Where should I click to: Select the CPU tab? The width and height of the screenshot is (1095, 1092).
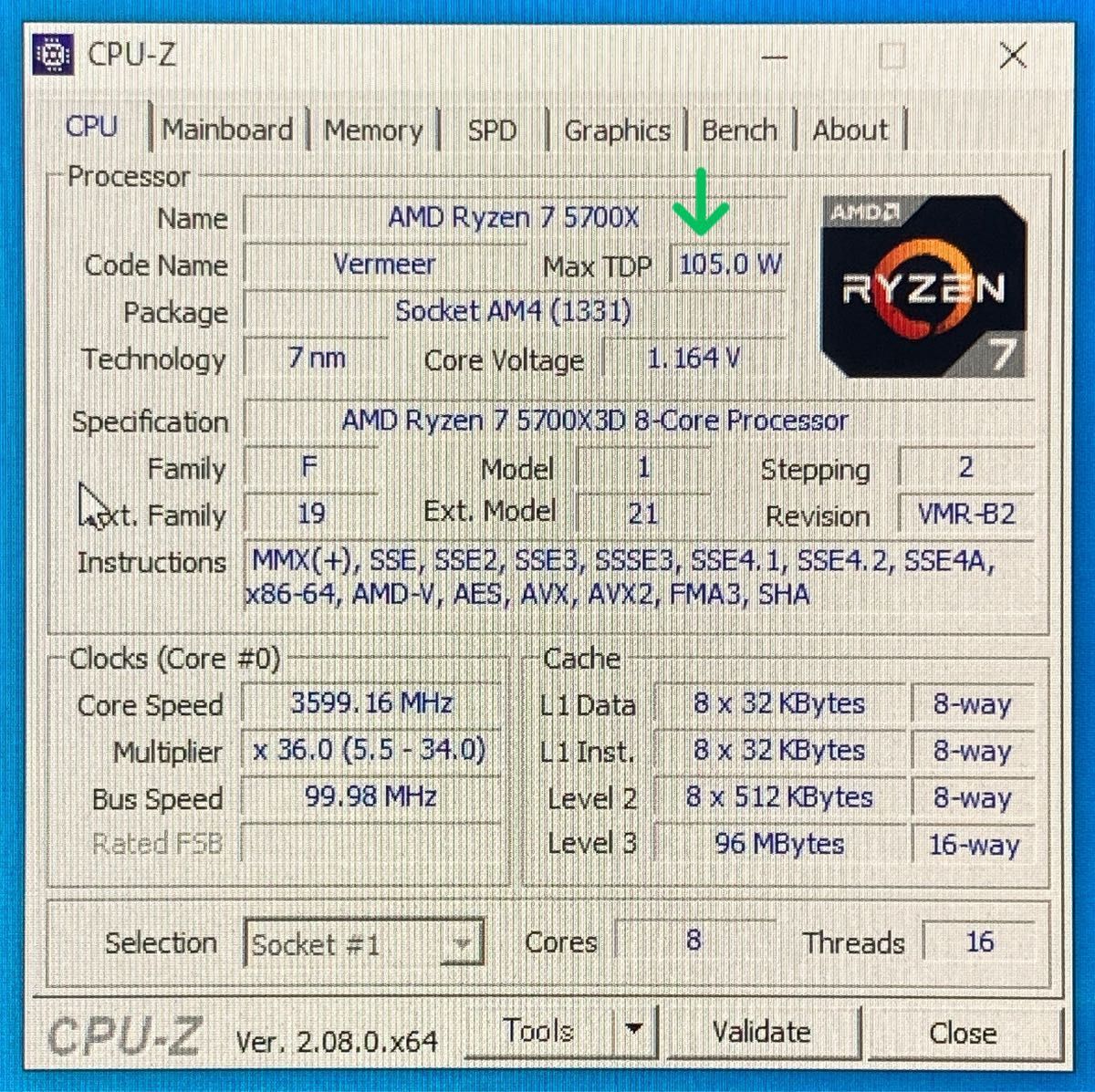point(92,126)
